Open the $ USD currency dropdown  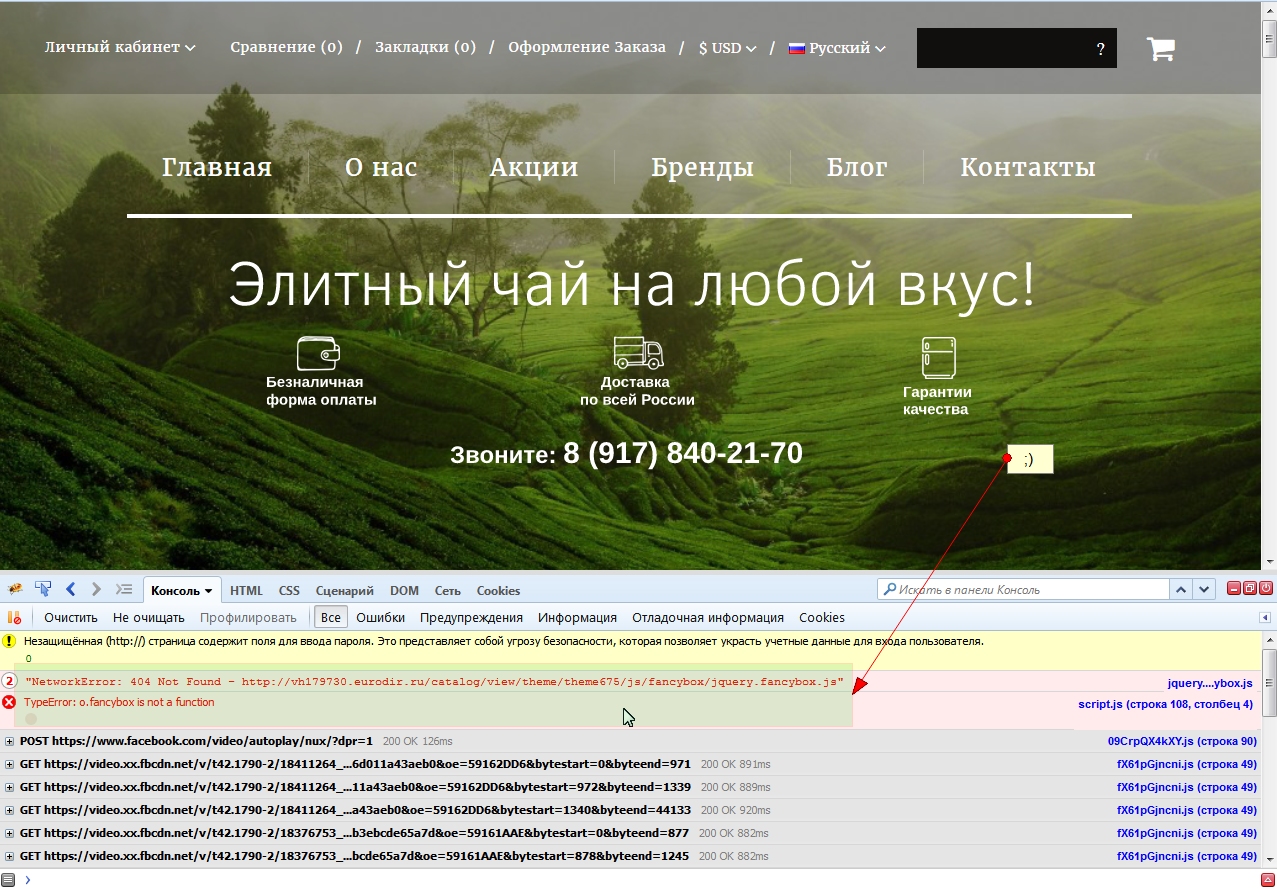tap(727, 47)
